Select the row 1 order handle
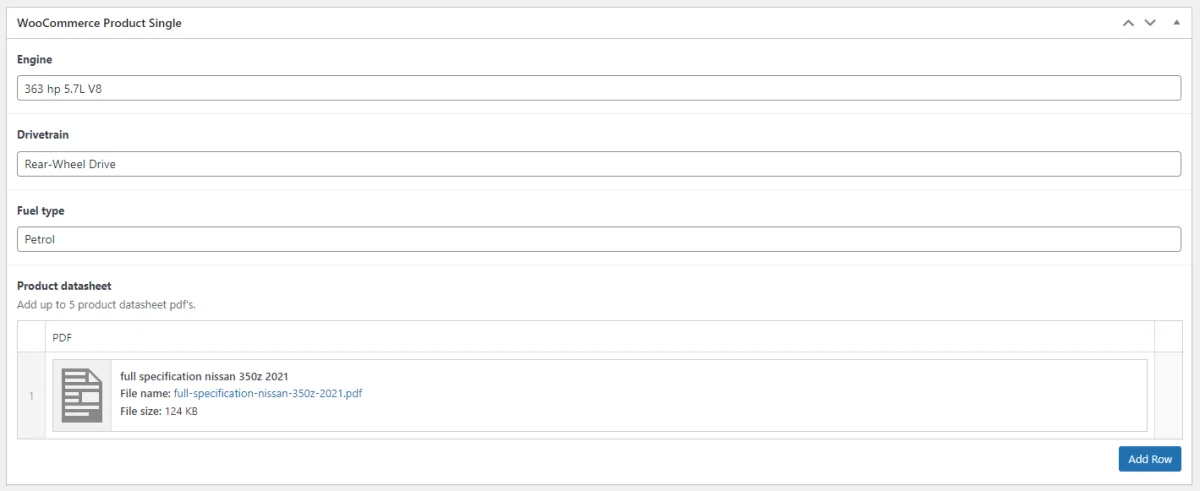 (31, 395)
